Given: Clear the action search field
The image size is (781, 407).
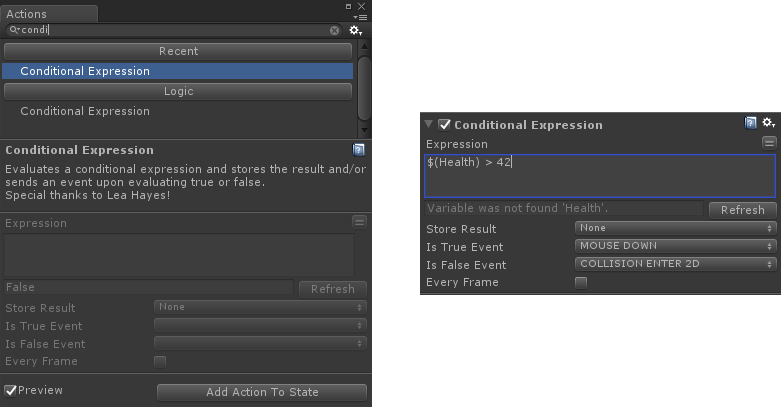Looking at the screenshot, I should tap(334, 30).
